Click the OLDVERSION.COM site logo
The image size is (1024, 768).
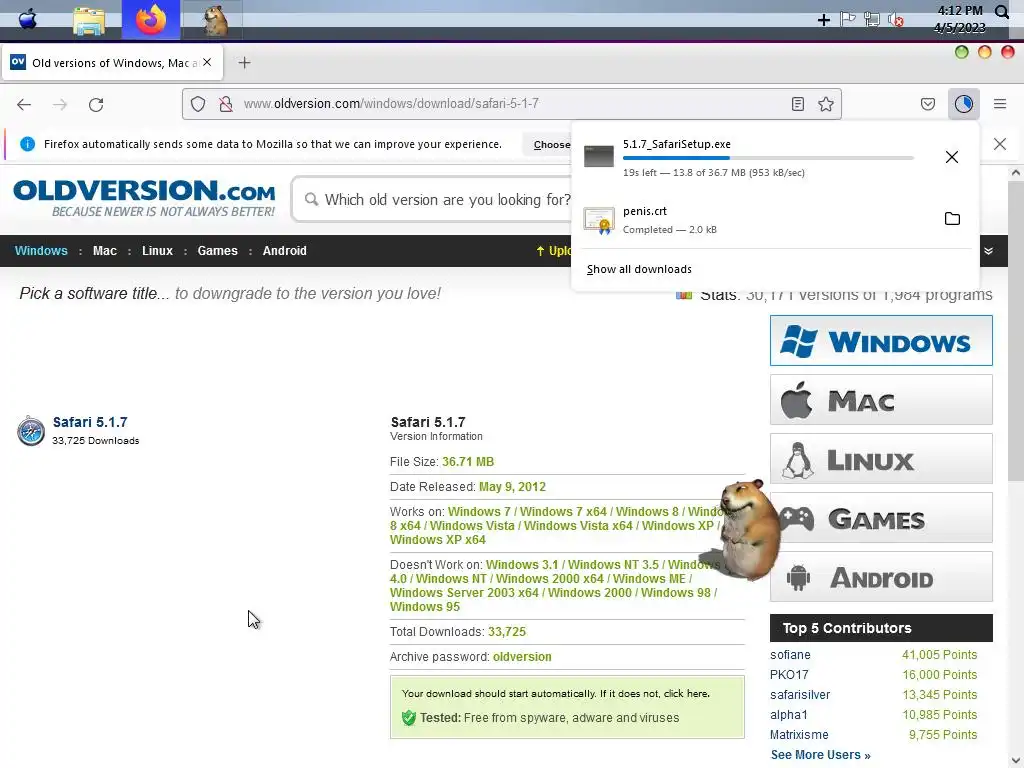point(144,199)
